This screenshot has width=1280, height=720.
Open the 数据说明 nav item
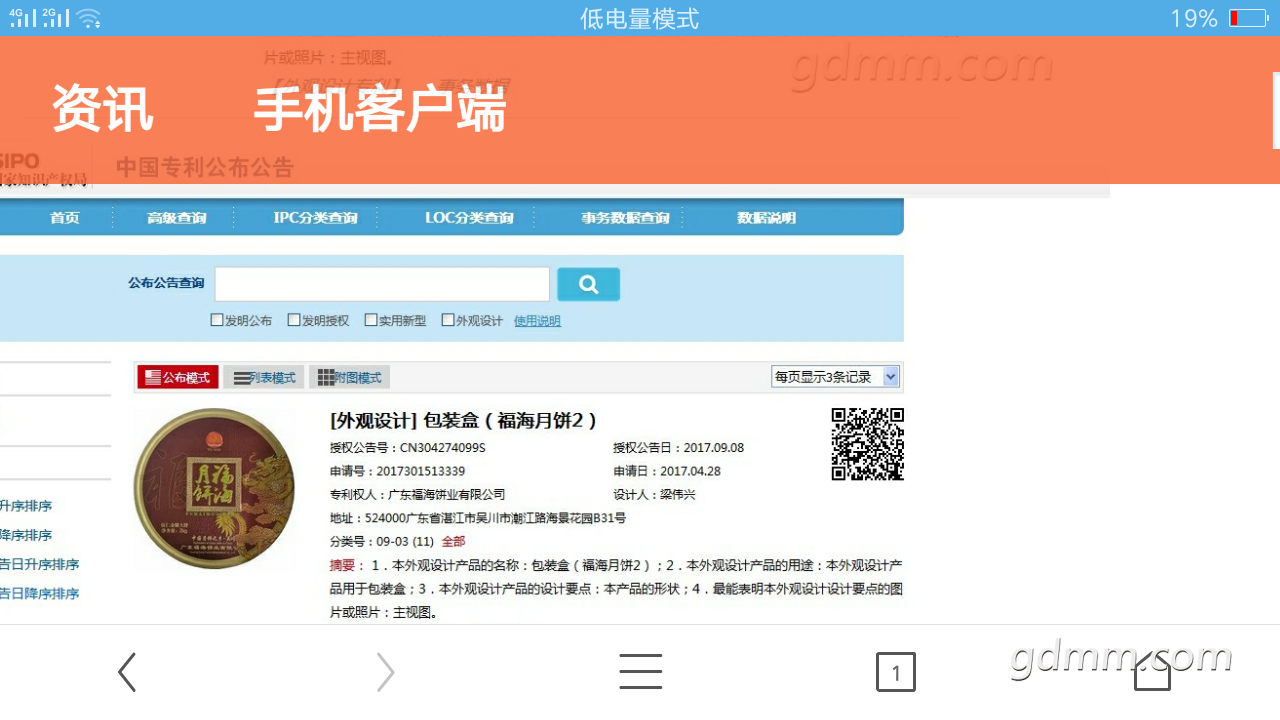[767, 218]
